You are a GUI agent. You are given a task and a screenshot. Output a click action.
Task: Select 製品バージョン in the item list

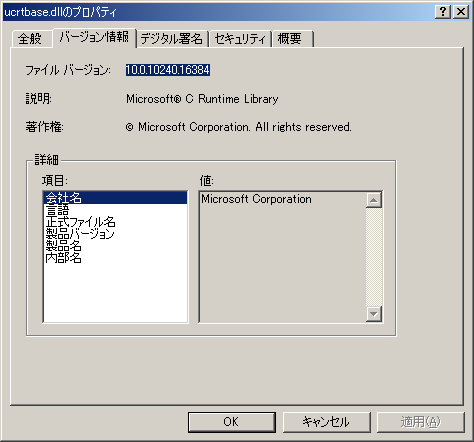coord(115,234)
